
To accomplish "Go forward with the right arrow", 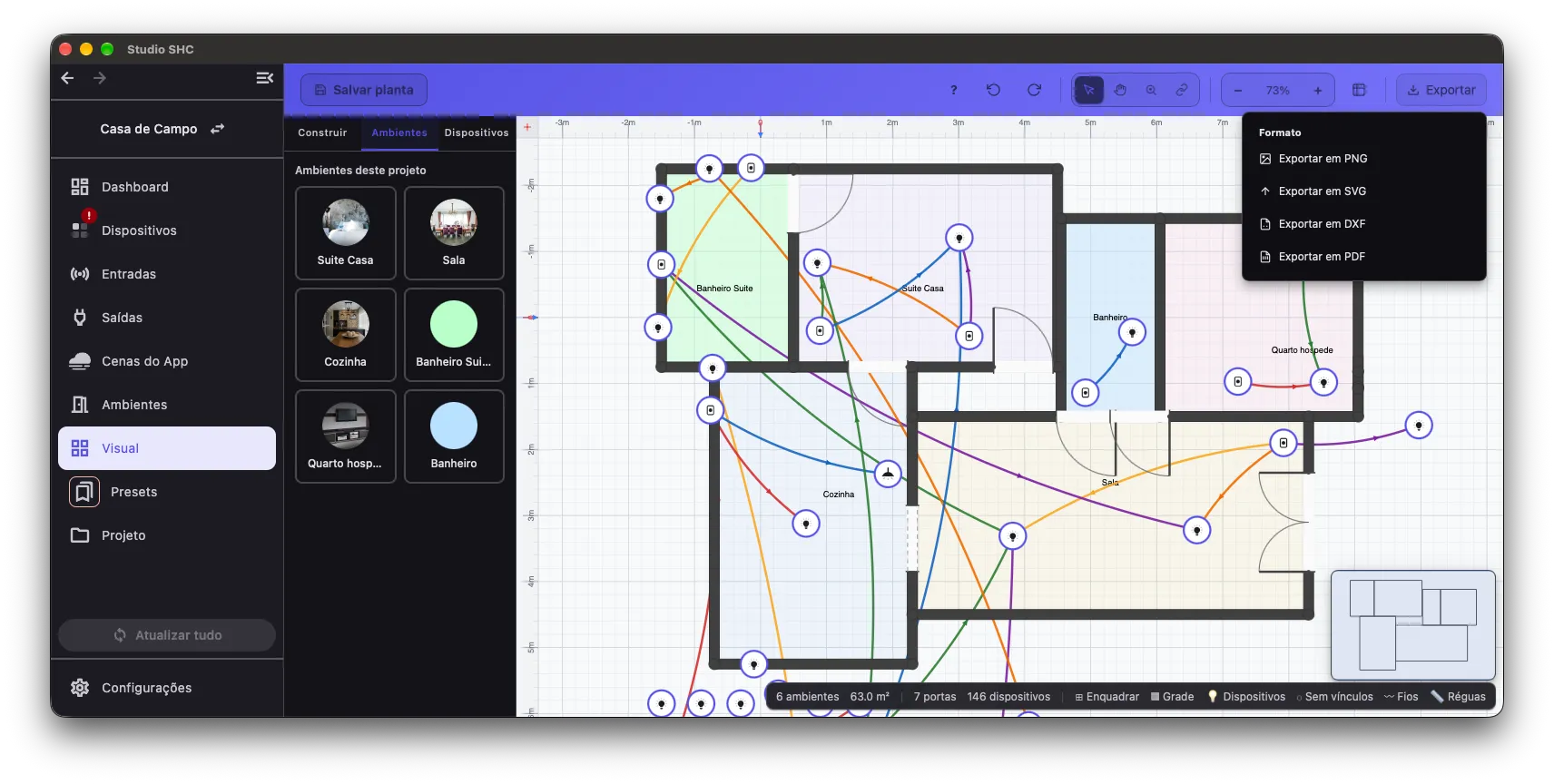I will point(100,78).
